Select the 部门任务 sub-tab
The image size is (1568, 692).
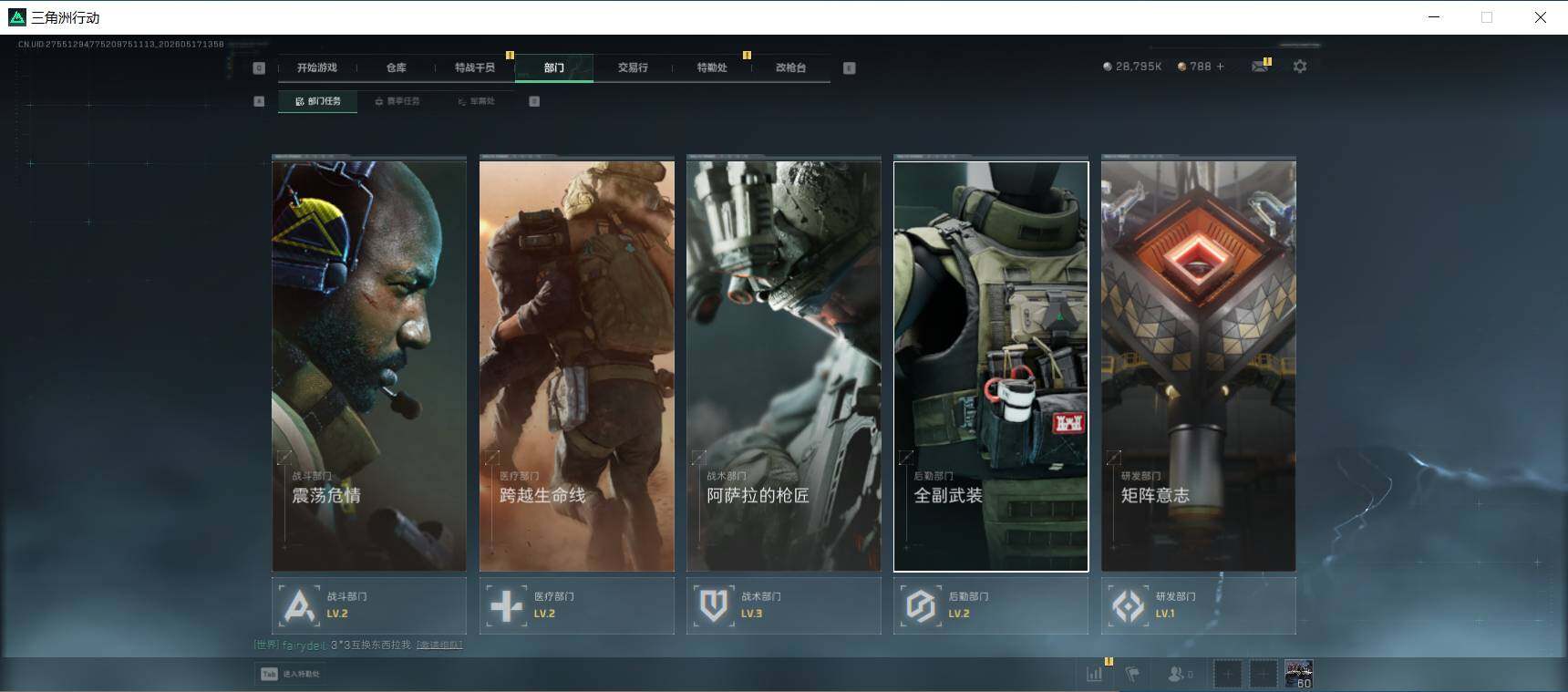(317, 101)
